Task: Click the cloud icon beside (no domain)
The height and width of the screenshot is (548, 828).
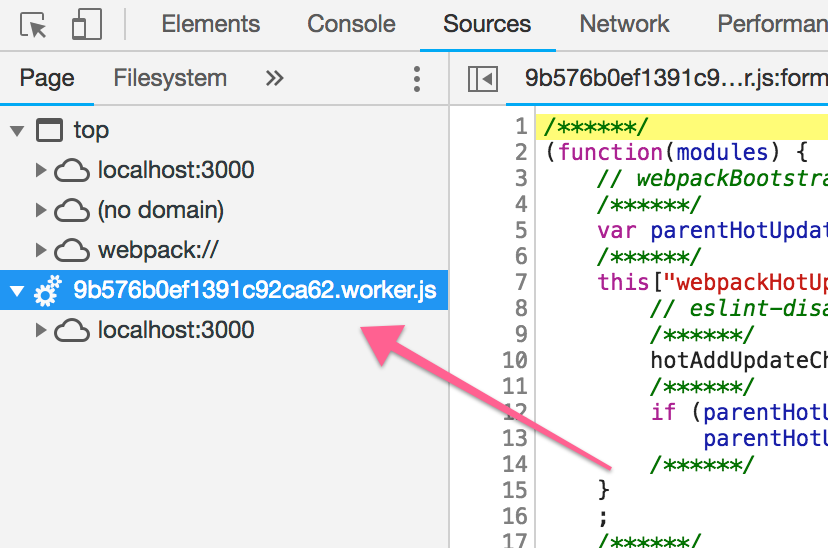Action: click(x=72, y=210)
